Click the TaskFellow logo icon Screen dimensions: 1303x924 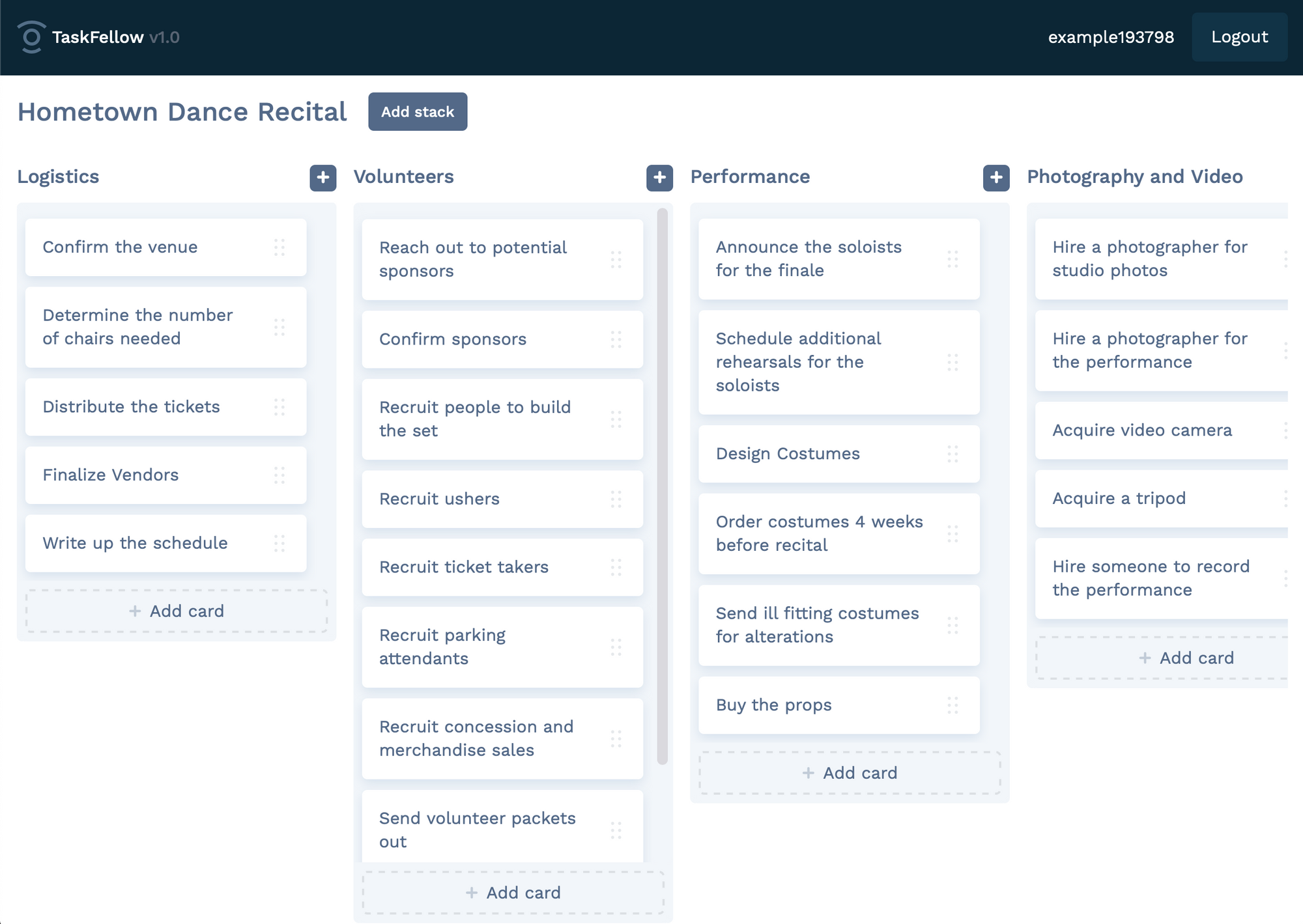(31, 37)
